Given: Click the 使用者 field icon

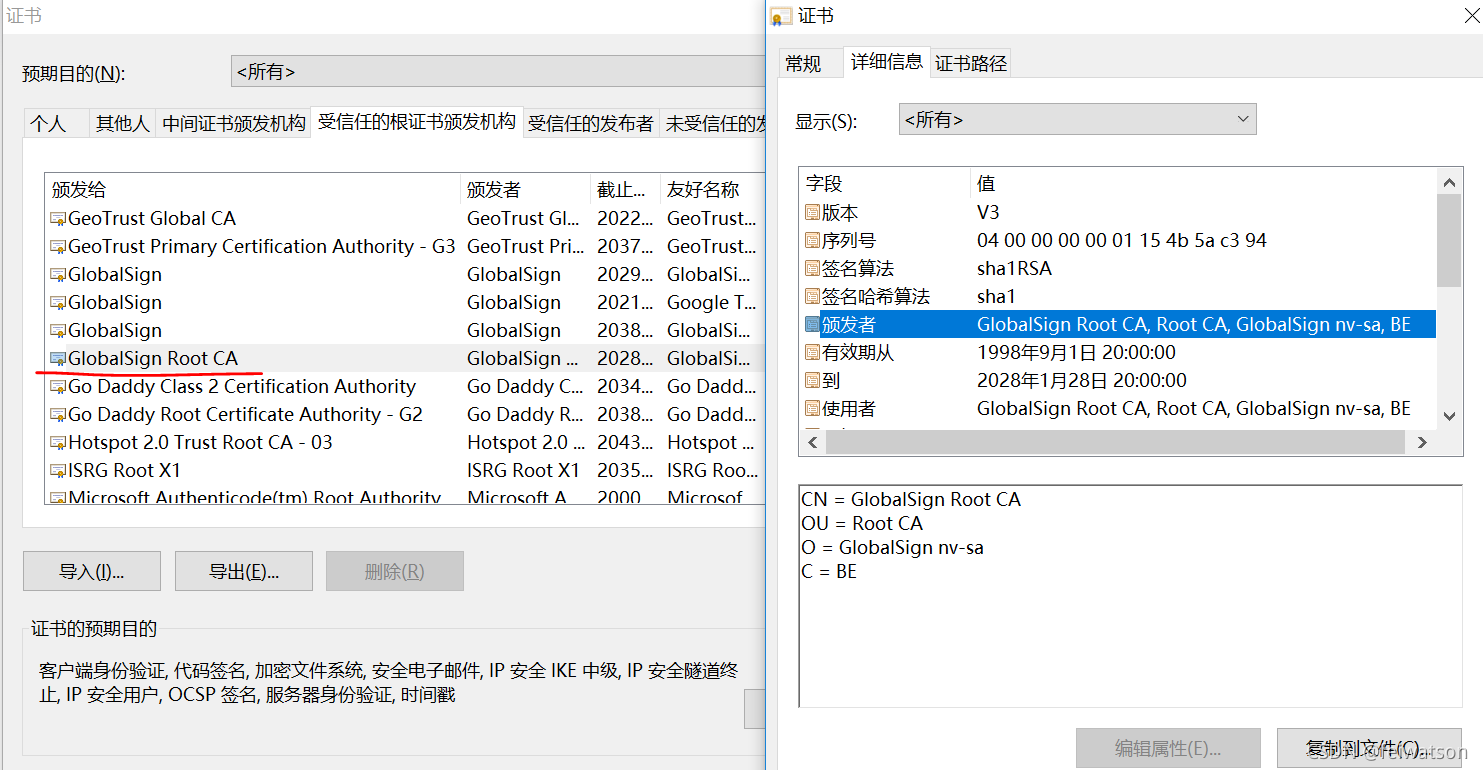Looking at the screenshot, I should tap(811, 408).
